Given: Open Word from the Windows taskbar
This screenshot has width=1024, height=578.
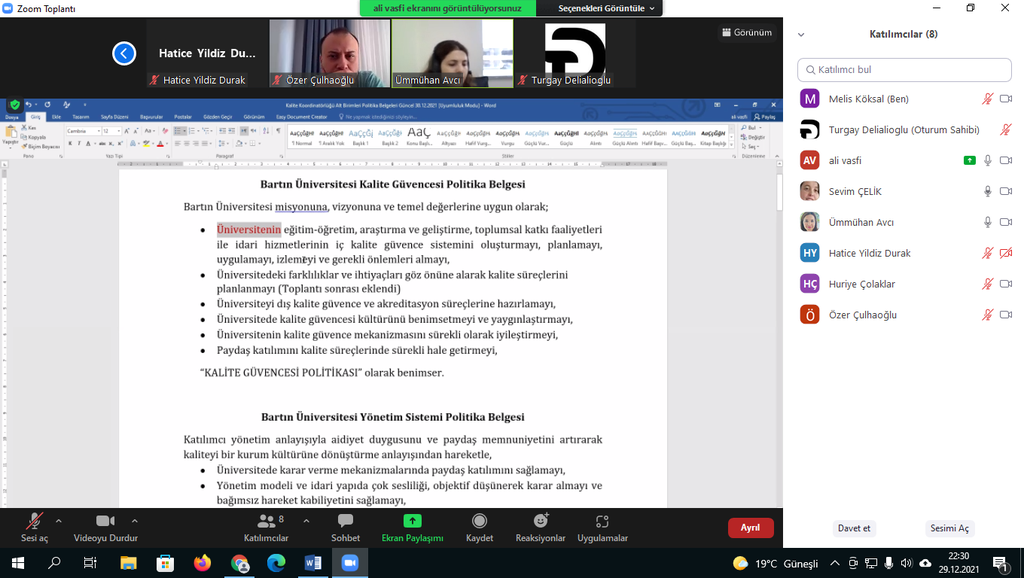Looking at the screenshot, I should pyautogui.click(x=313, y=563).
